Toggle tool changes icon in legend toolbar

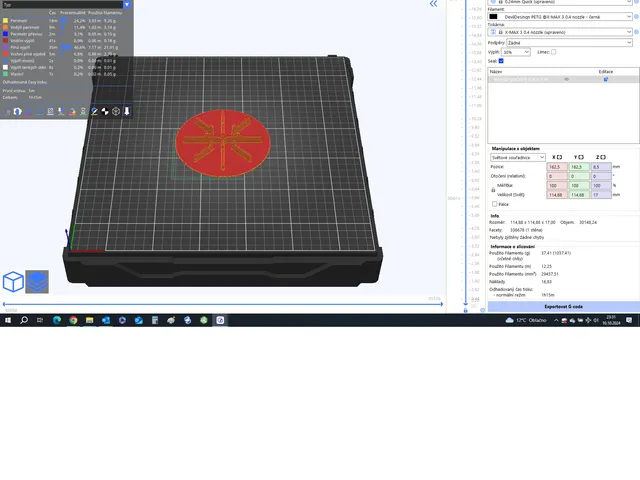pos(61,111)
